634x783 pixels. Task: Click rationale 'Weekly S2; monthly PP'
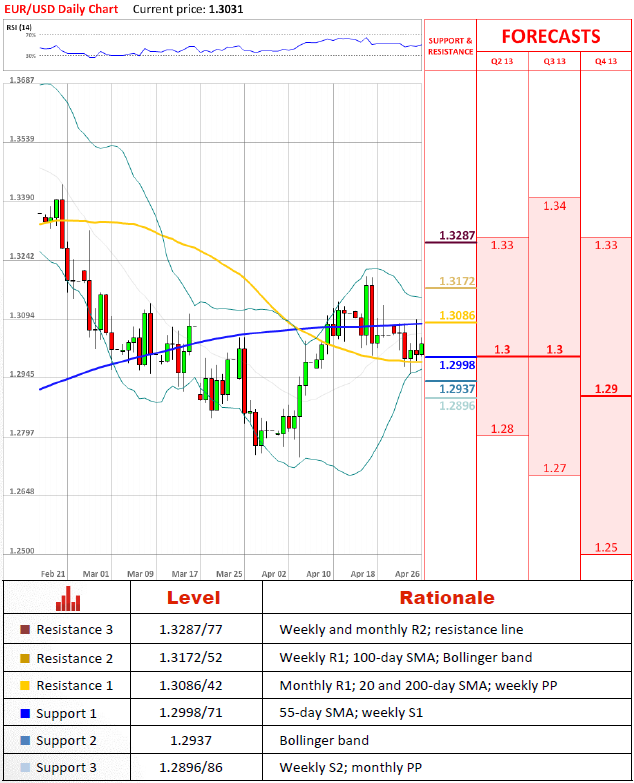coord(350,767)
